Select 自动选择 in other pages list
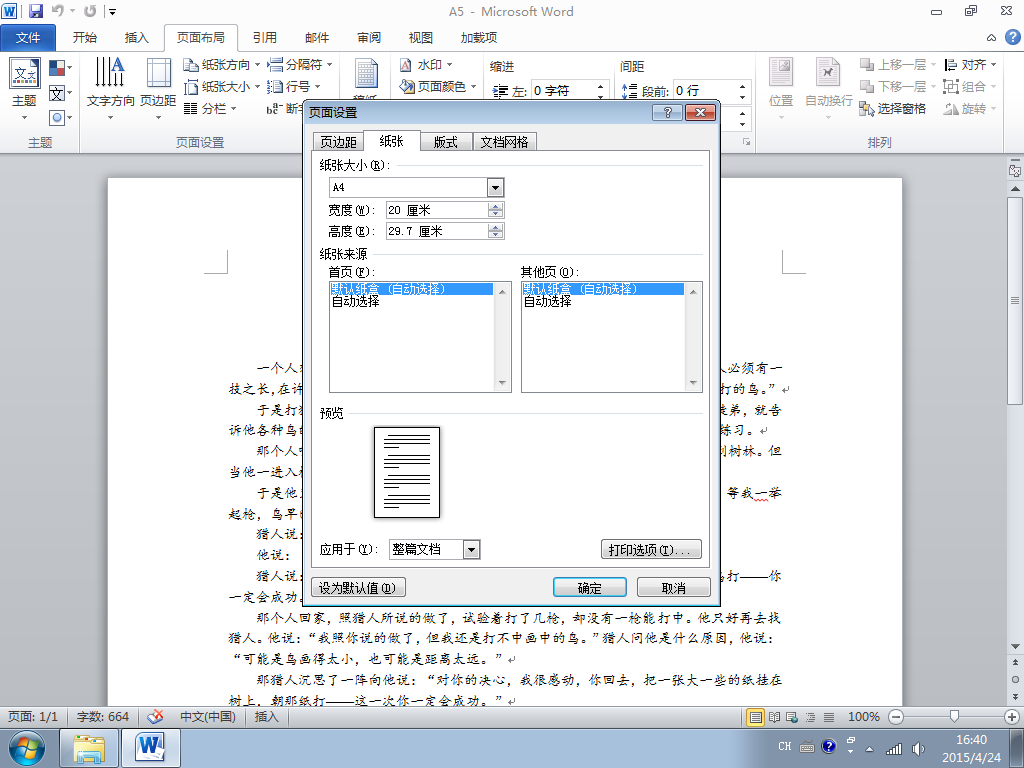 coord(548,302)
